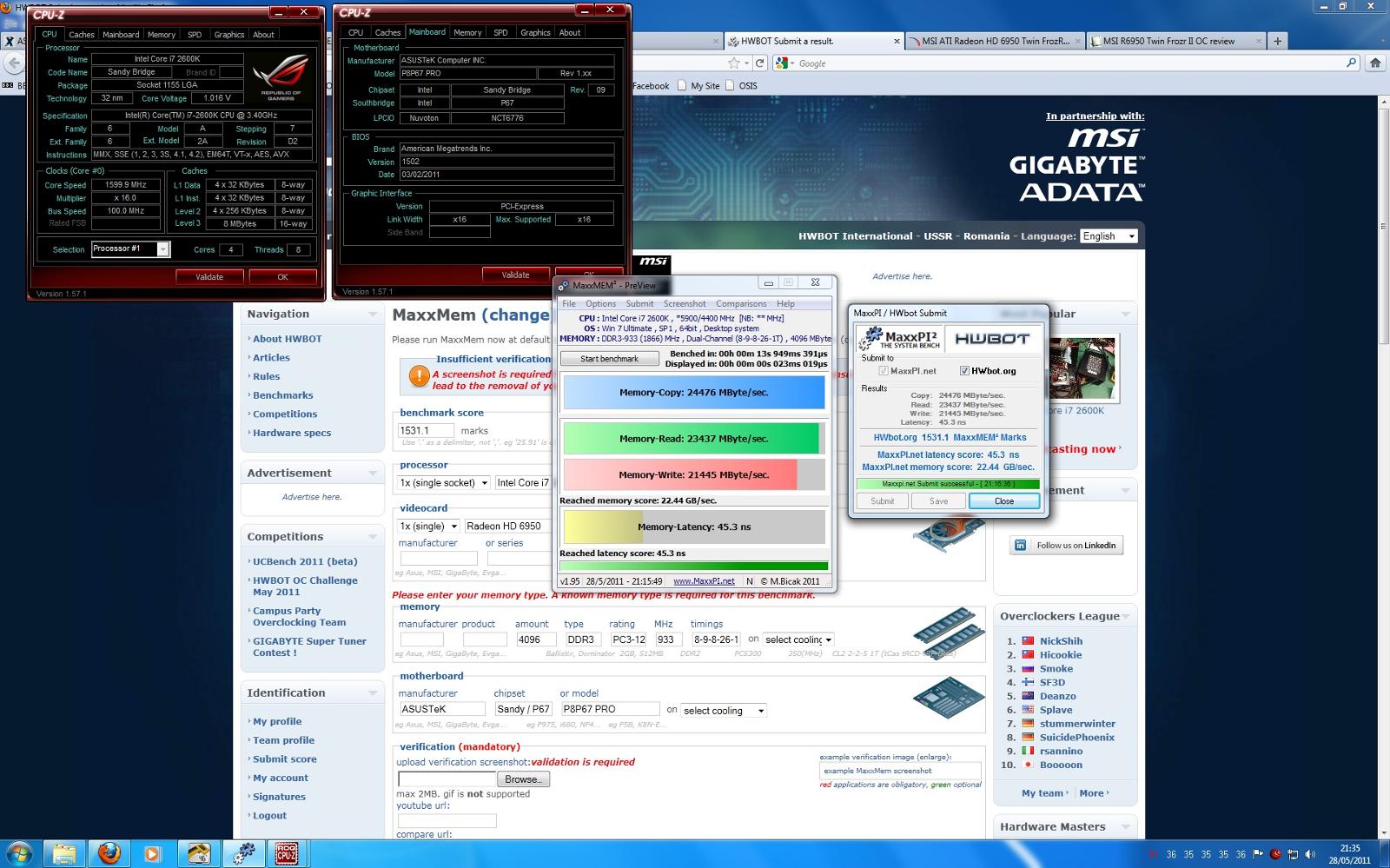Viewport: 1390px width, 868px height.
Task: Click Save in the MaxxPI submit dialog
Action: (x=938, y=501)
